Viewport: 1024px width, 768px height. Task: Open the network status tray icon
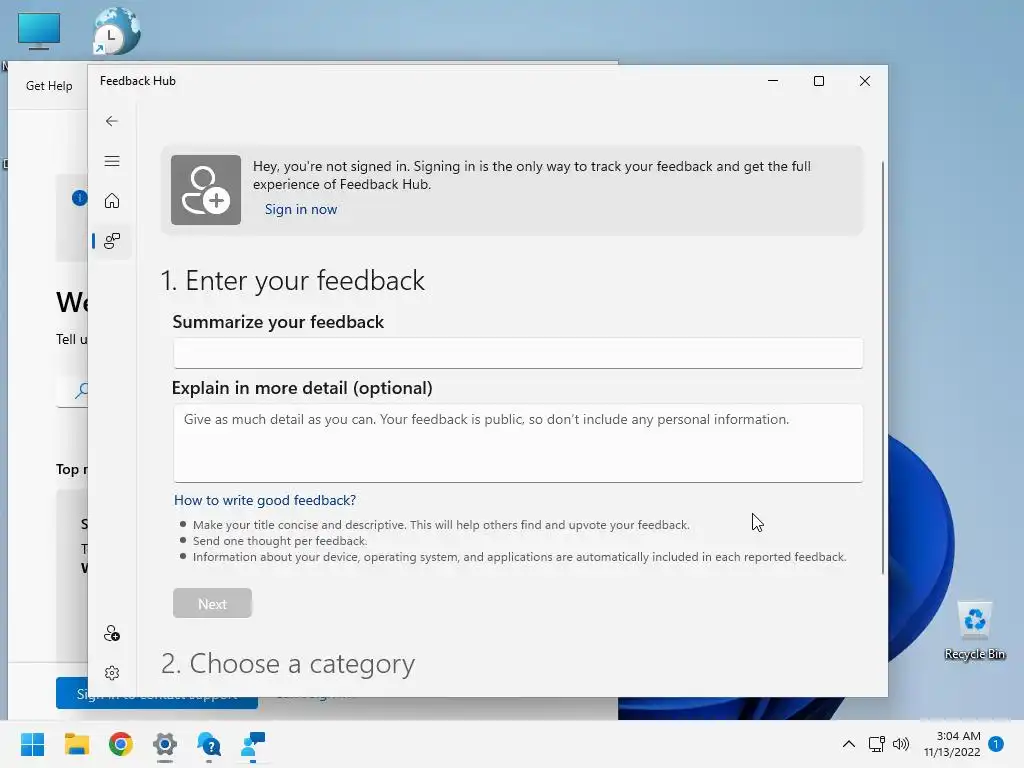coord(876,744)
